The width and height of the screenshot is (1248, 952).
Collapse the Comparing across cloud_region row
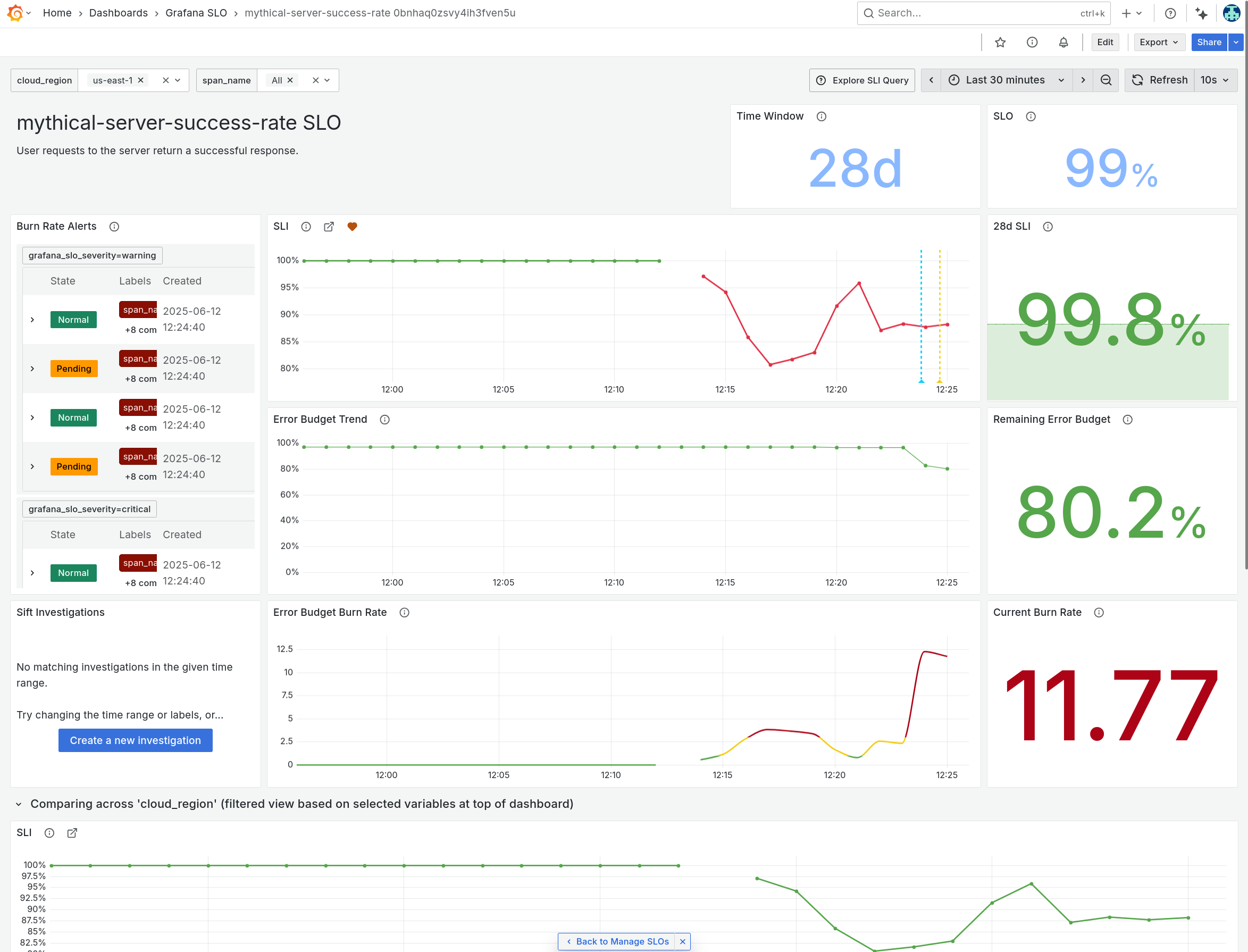pos(19,804)
